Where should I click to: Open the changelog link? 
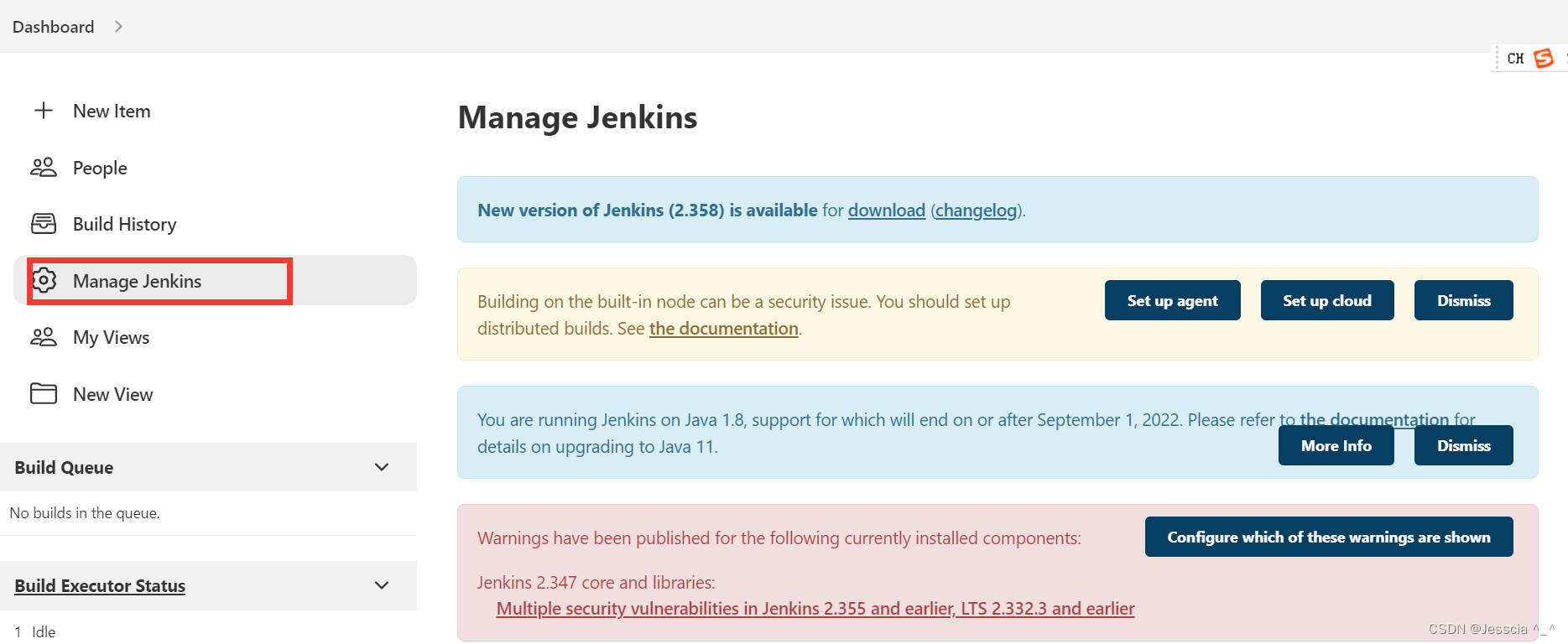[x=977, y=210]
